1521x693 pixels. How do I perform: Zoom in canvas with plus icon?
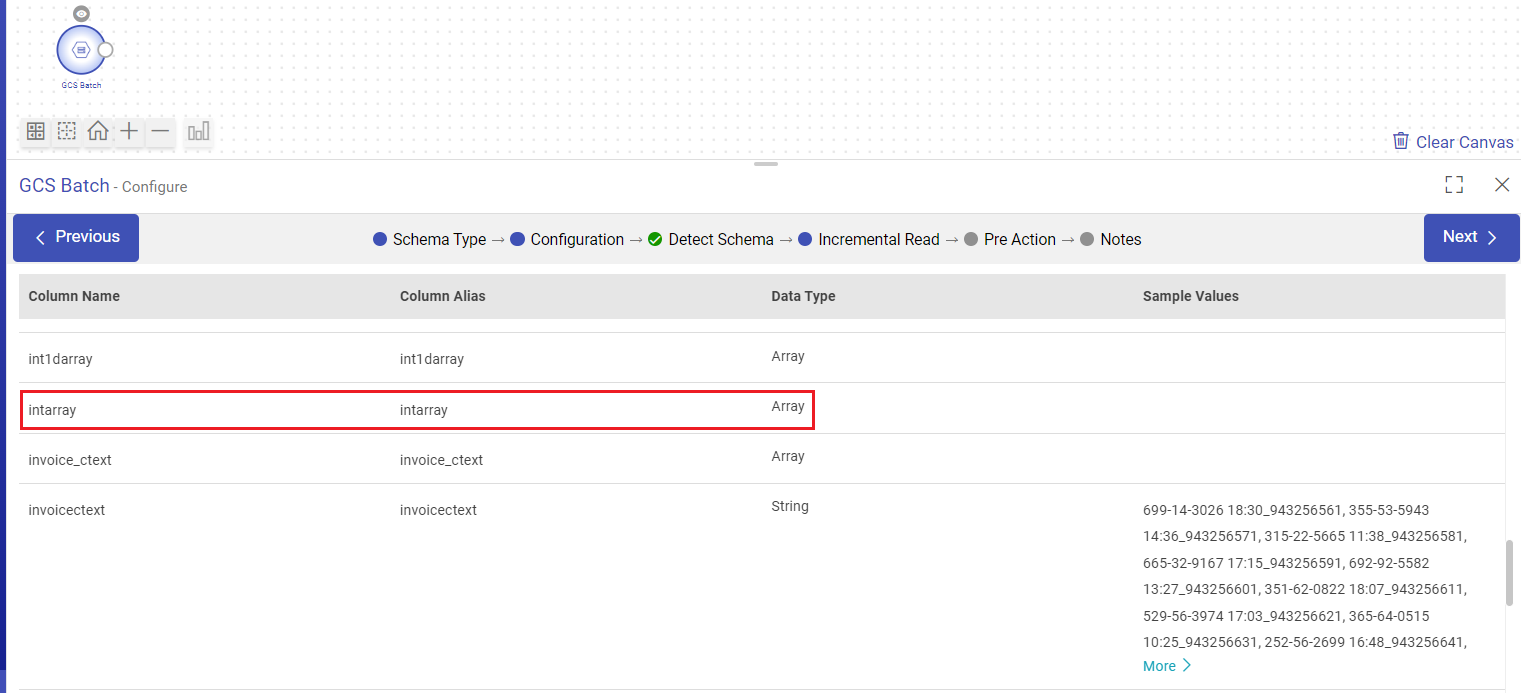click(129, 131)
